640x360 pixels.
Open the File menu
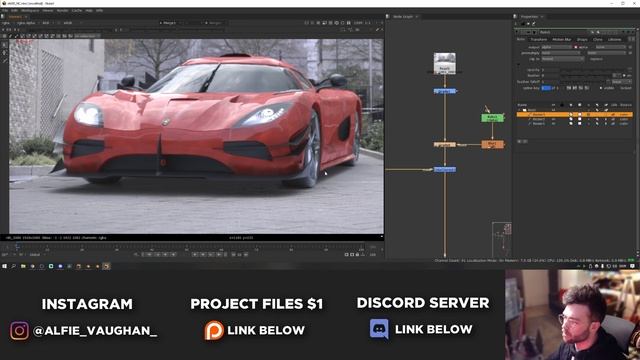click(x=5, y=10)
